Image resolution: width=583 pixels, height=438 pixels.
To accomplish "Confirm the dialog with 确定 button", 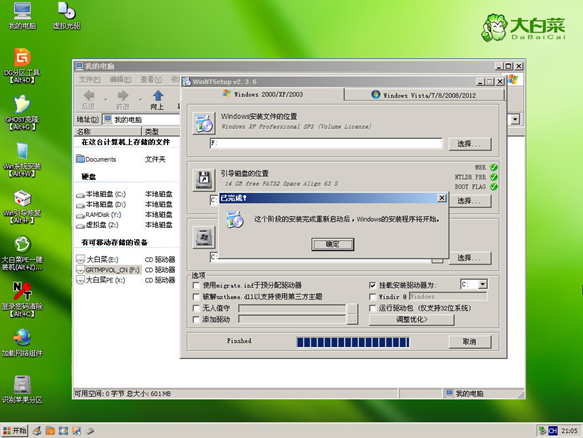I will (x=332, y=244).
